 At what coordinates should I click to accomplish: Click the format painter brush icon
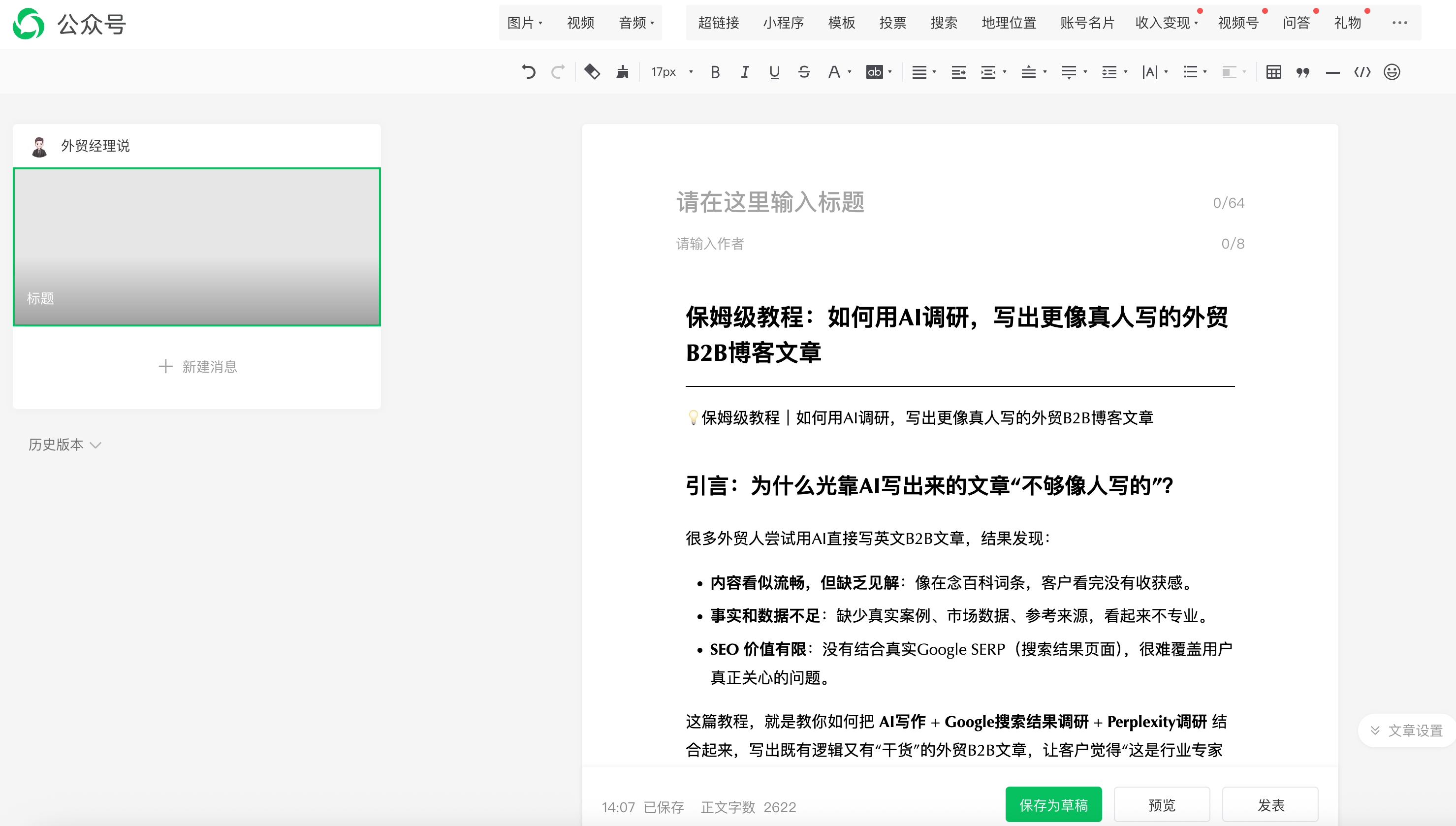click(x=623, y=72)
